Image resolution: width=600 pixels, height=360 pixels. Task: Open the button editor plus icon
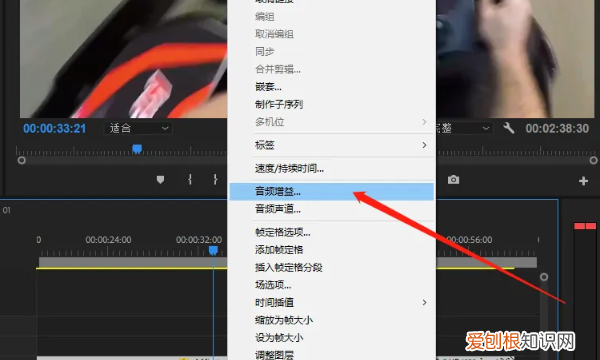pos(583,181)
